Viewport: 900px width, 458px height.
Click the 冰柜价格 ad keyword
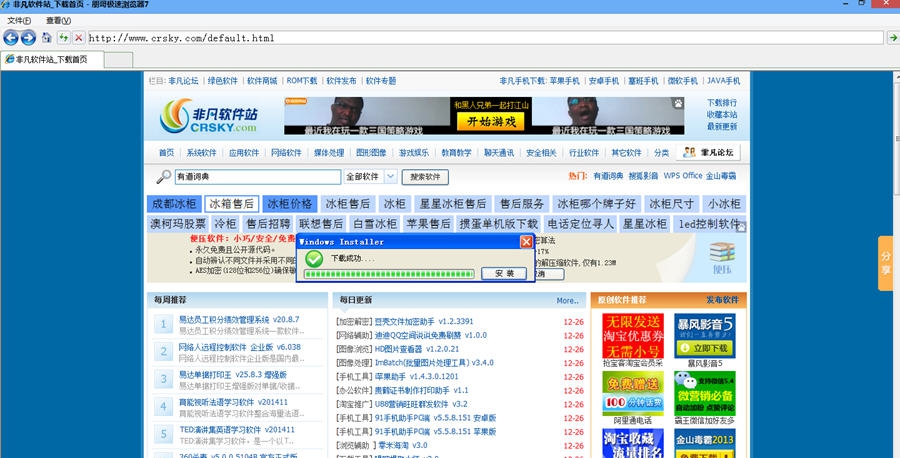[289, 204]
